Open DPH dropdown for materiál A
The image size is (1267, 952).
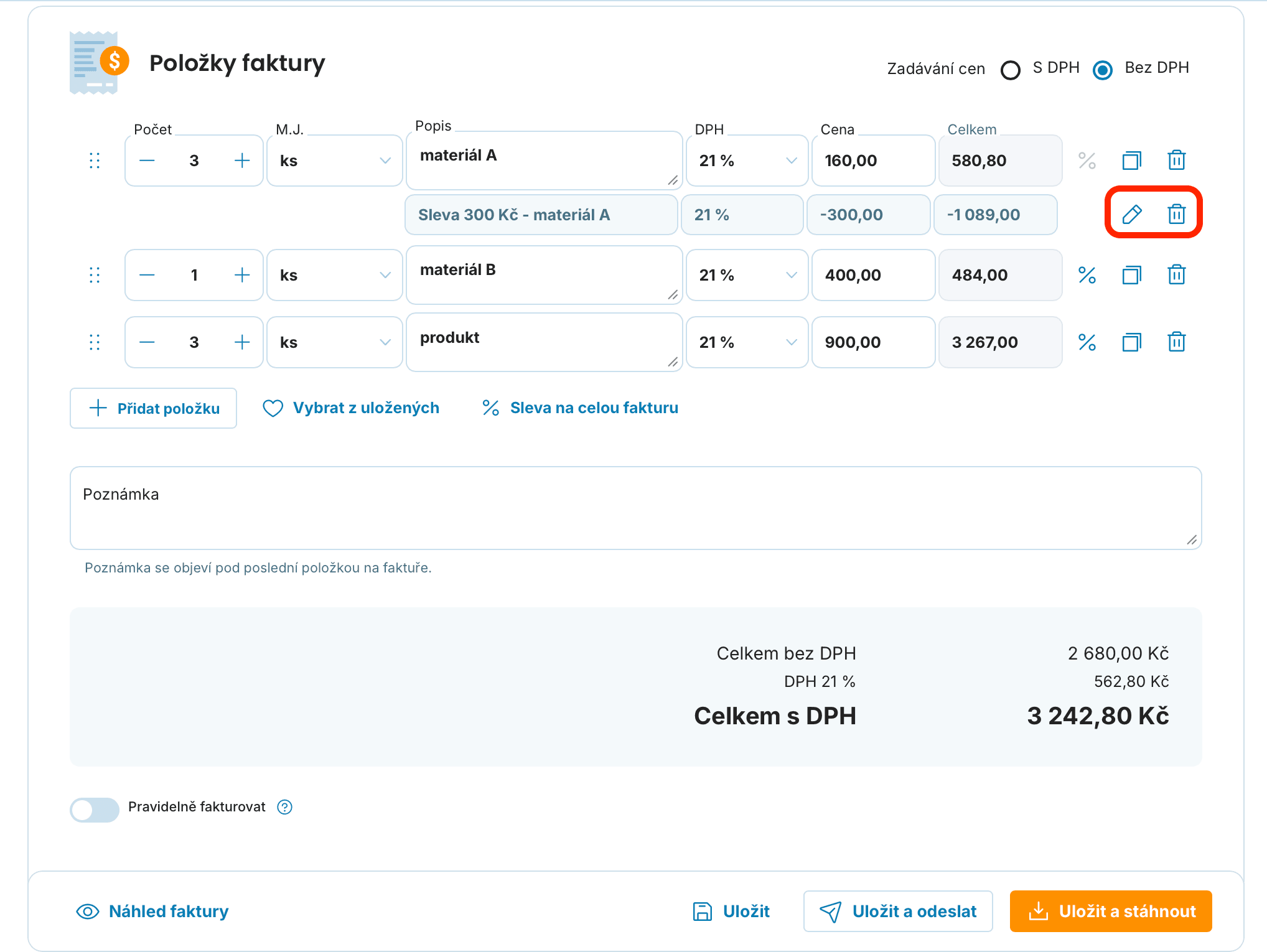(747, 161)
